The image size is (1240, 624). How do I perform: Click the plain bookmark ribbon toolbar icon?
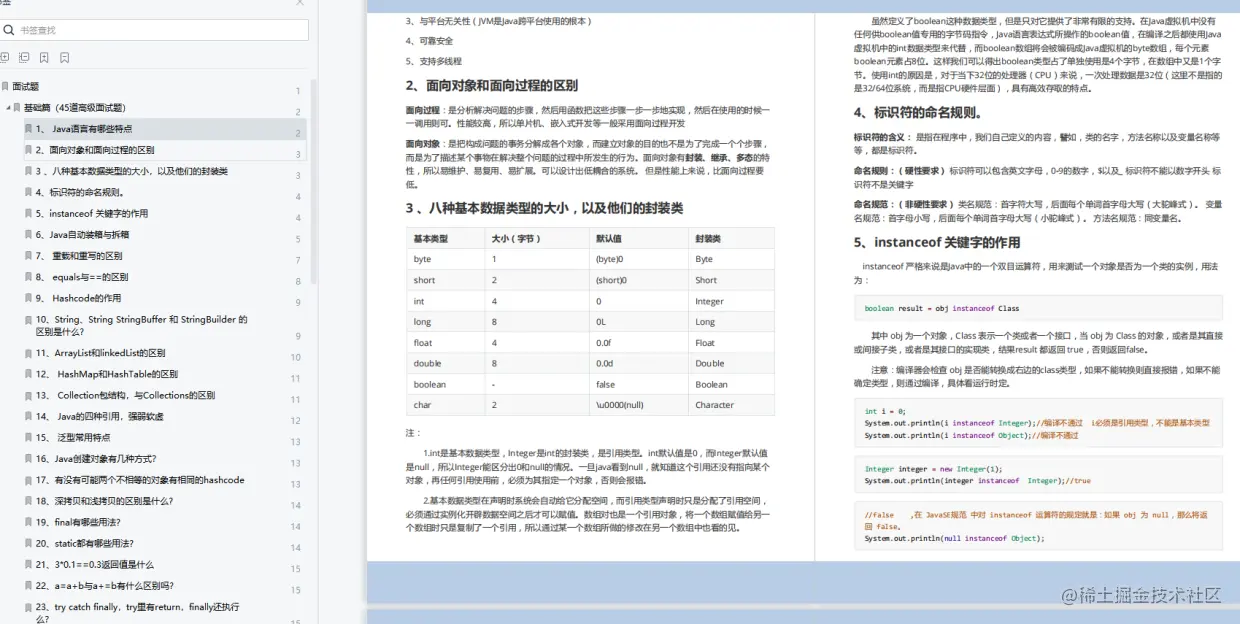(x=64, y=58)
